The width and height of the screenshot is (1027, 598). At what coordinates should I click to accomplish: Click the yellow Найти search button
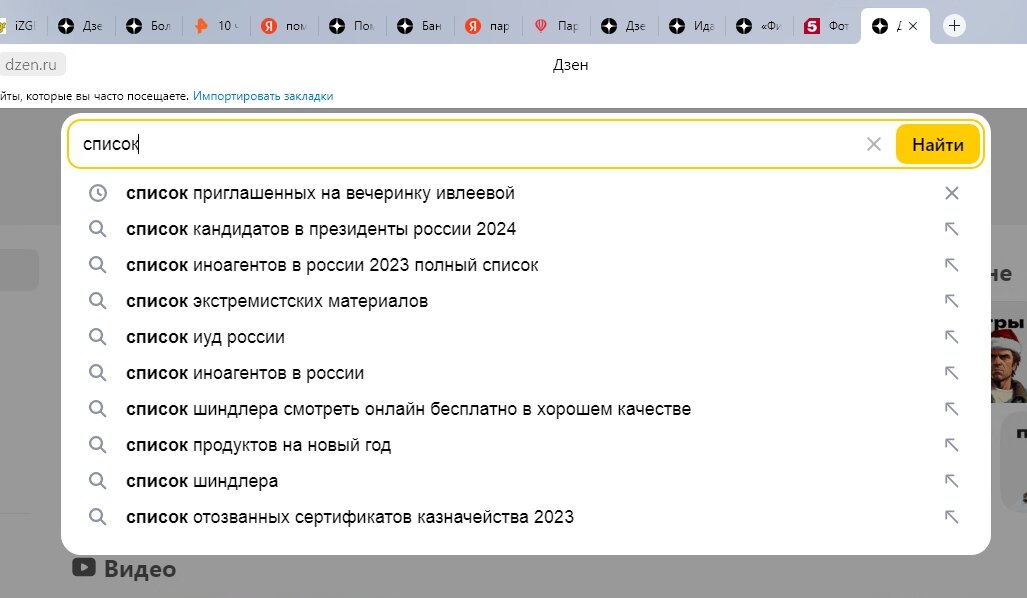[x=938, y=144]
